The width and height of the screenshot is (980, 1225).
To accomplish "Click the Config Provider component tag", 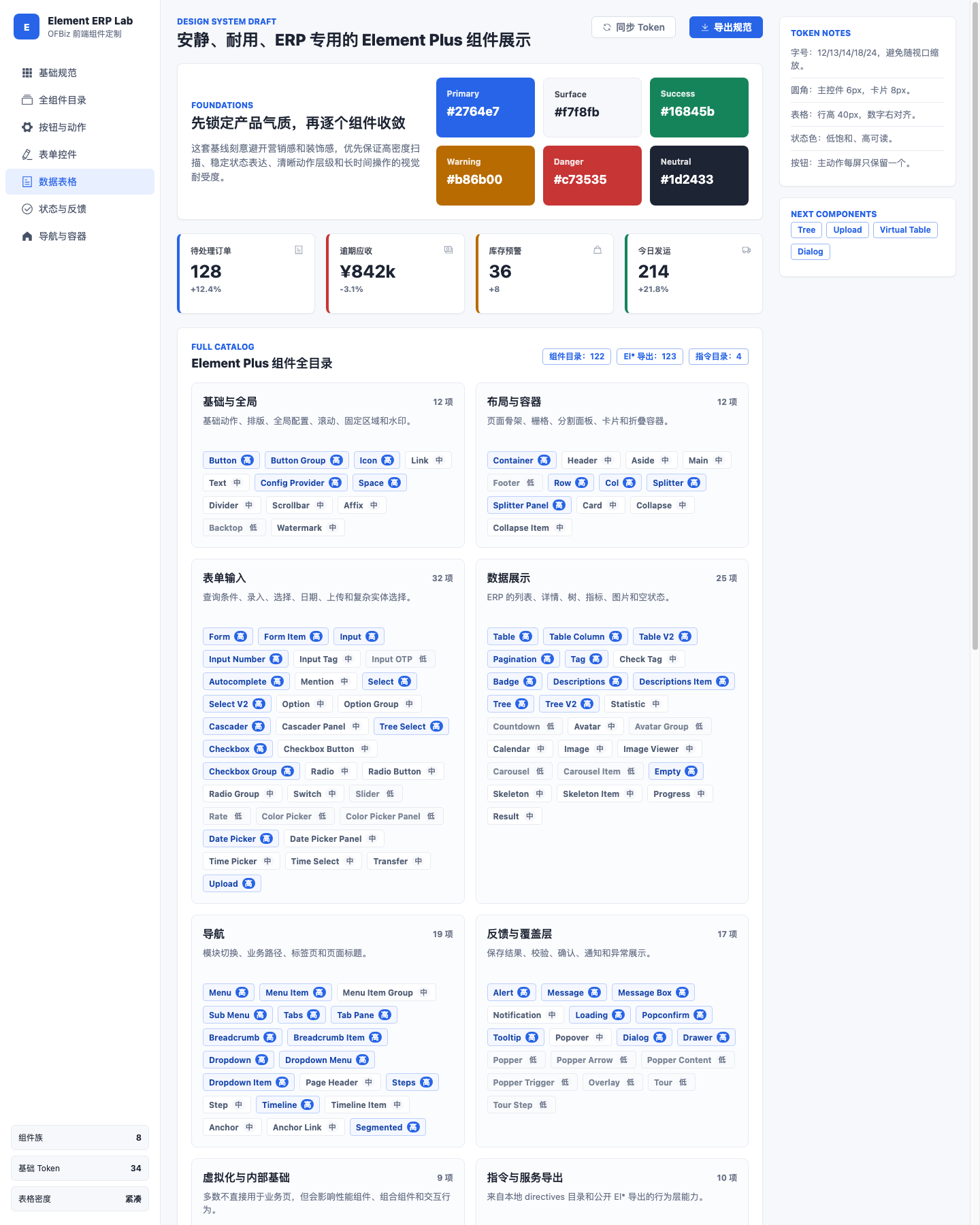I will [x=301, y=483].
